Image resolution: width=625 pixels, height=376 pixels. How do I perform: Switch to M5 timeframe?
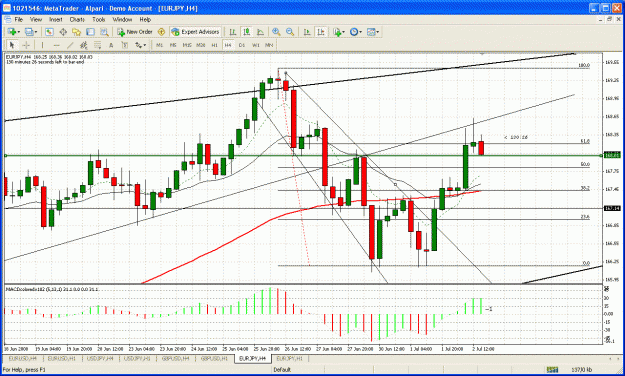(173, 45)
